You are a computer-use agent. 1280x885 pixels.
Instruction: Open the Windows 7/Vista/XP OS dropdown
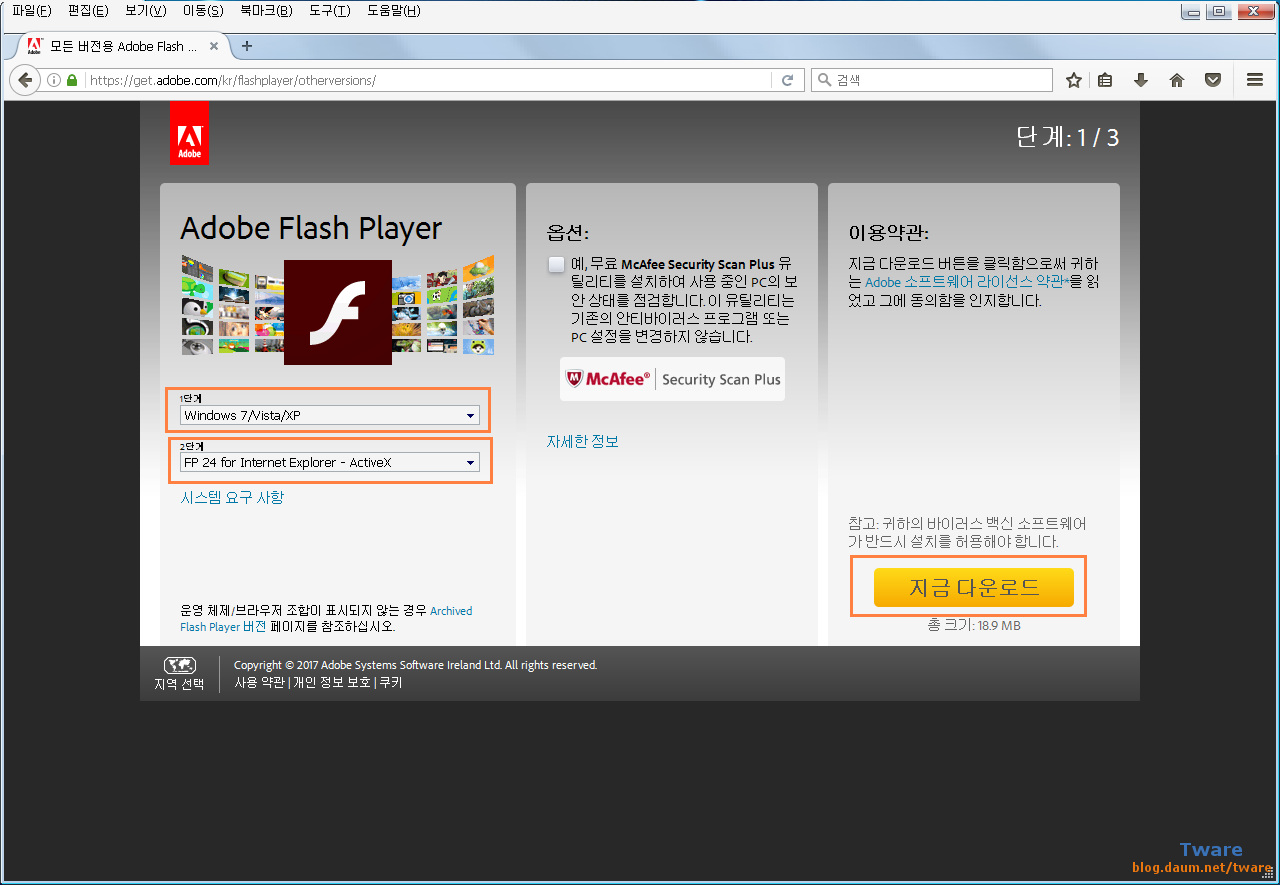tap(330, 415)
